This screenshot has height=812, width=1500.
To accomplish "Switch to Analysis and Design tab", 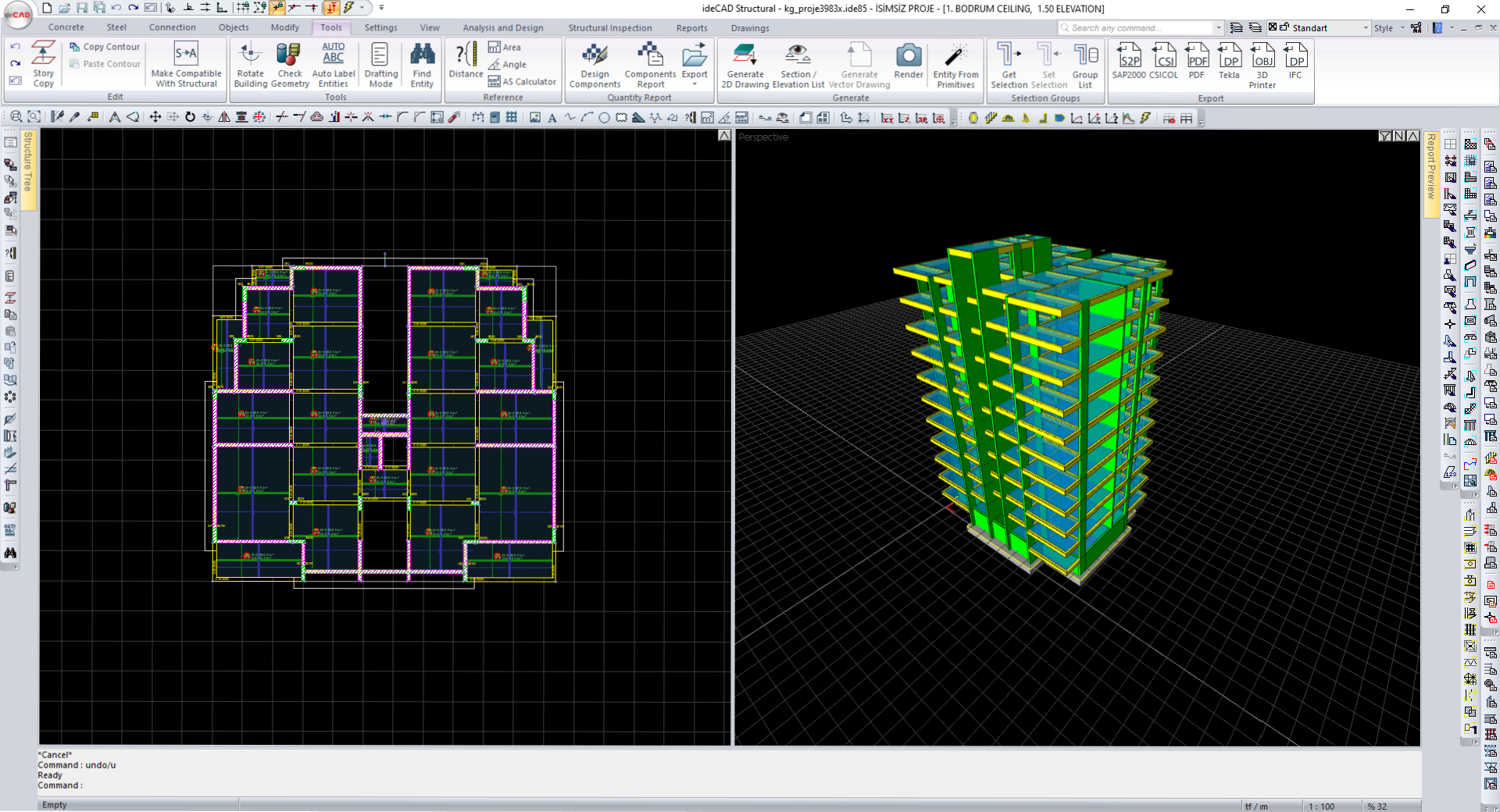I will [502, 28].
